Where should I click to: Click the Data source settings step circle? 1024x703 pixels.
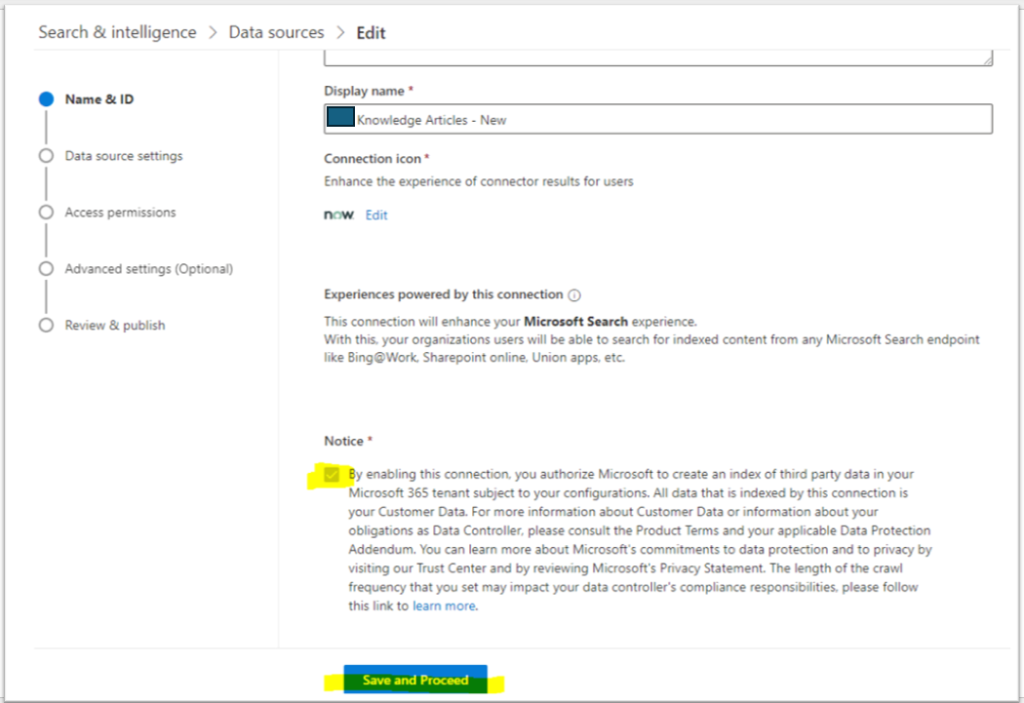44,156
